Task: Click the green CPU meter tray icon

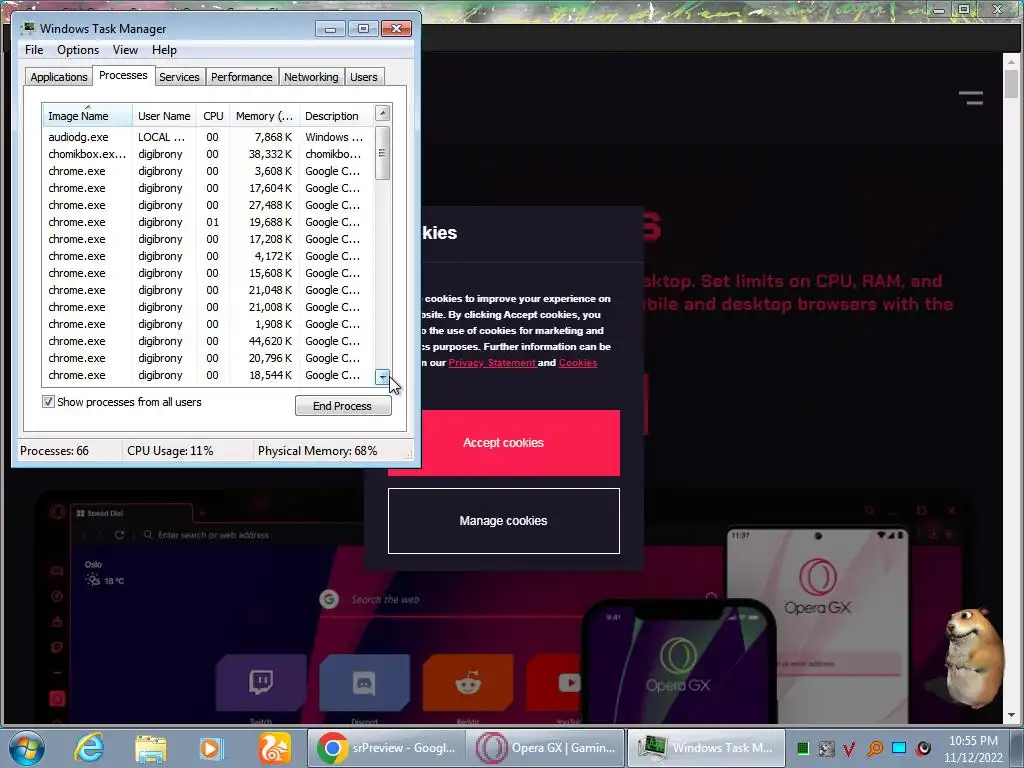Action: (803, 748)
